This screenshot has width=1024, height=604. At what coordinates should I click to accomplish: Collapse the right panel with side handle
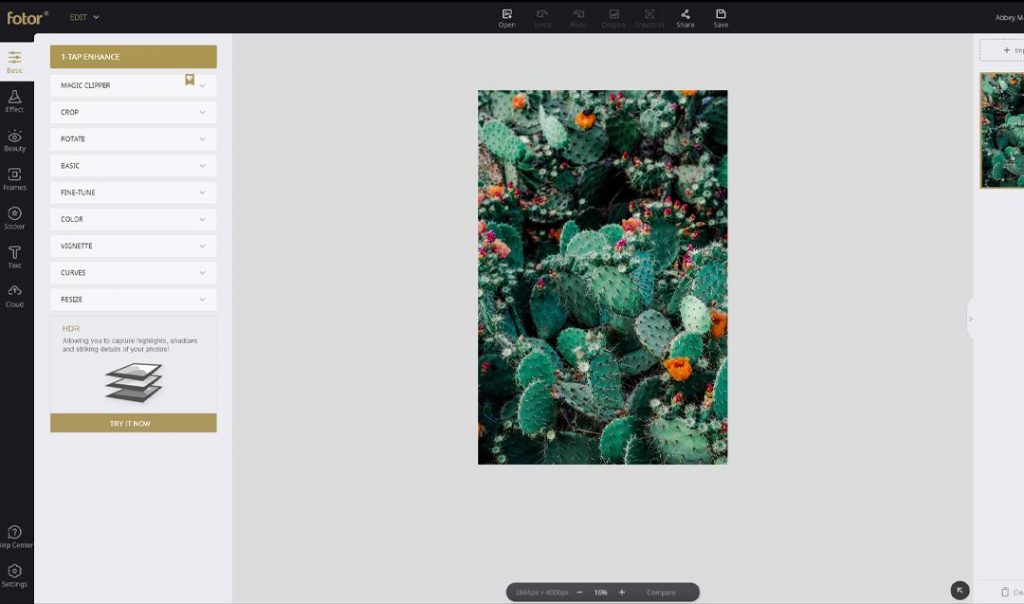[970, 319]
